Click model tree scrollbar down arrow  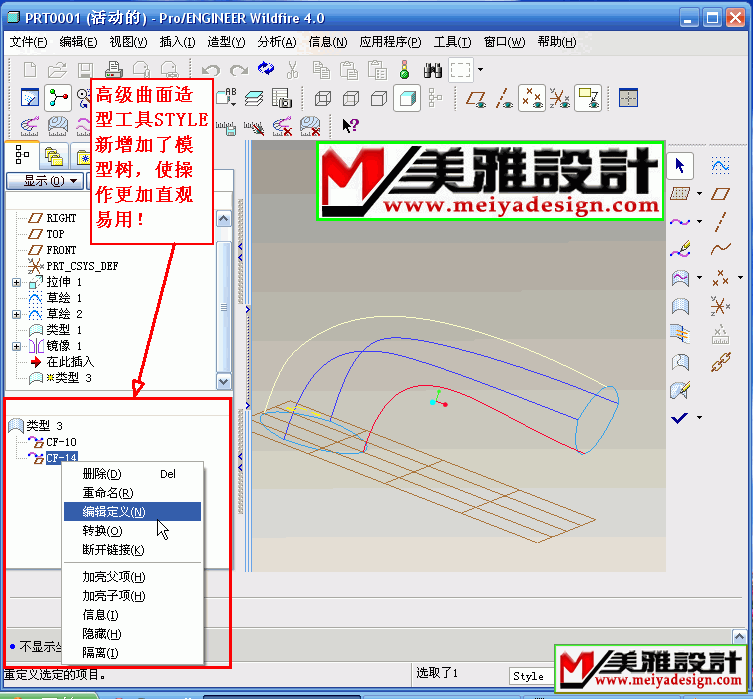pos(224,382)
